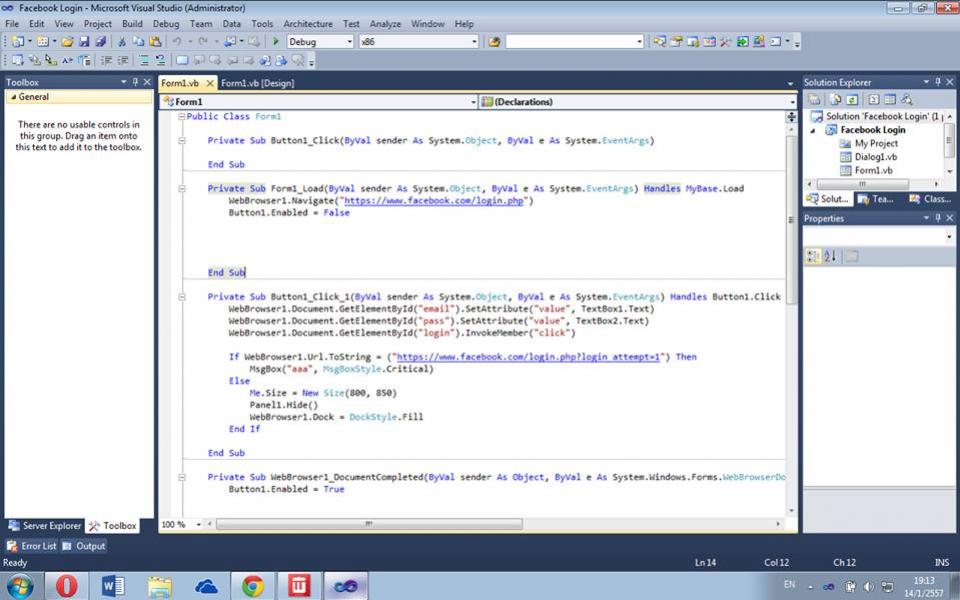The height and width of the screenshot is (600, 960).
Task: Click Solution Explorer View Designer icon
Action: 890,99
